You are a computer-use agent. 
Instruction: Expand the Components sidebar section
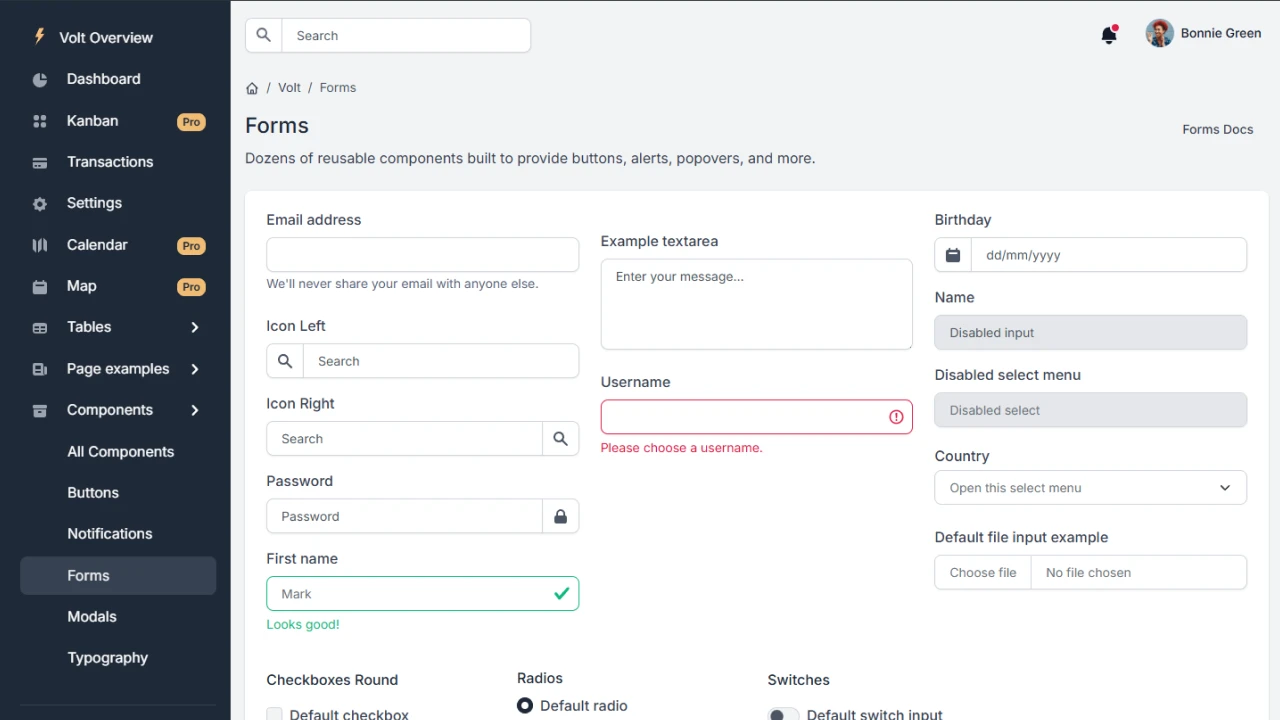tap(110, 410)
